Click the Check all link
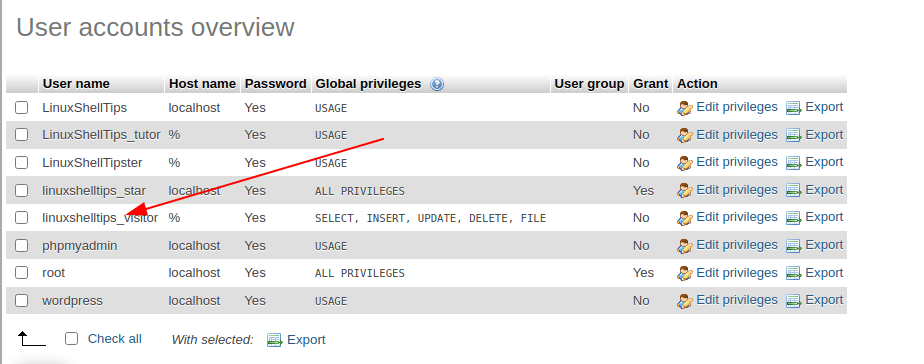This screenshot has width=924, height=364. pos(115,339)
